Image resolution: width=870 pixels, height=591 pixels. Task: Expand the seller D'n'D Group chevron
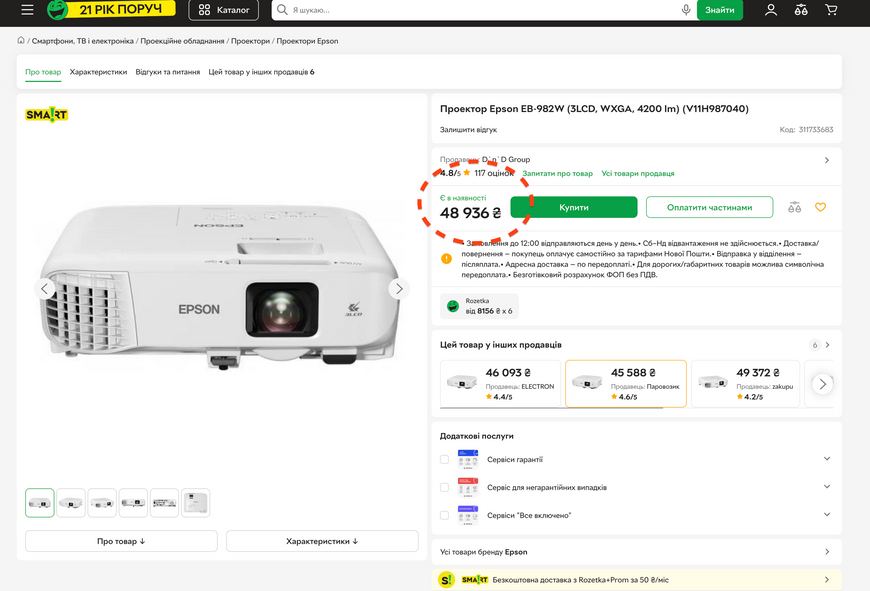click(x=827, y=160)
